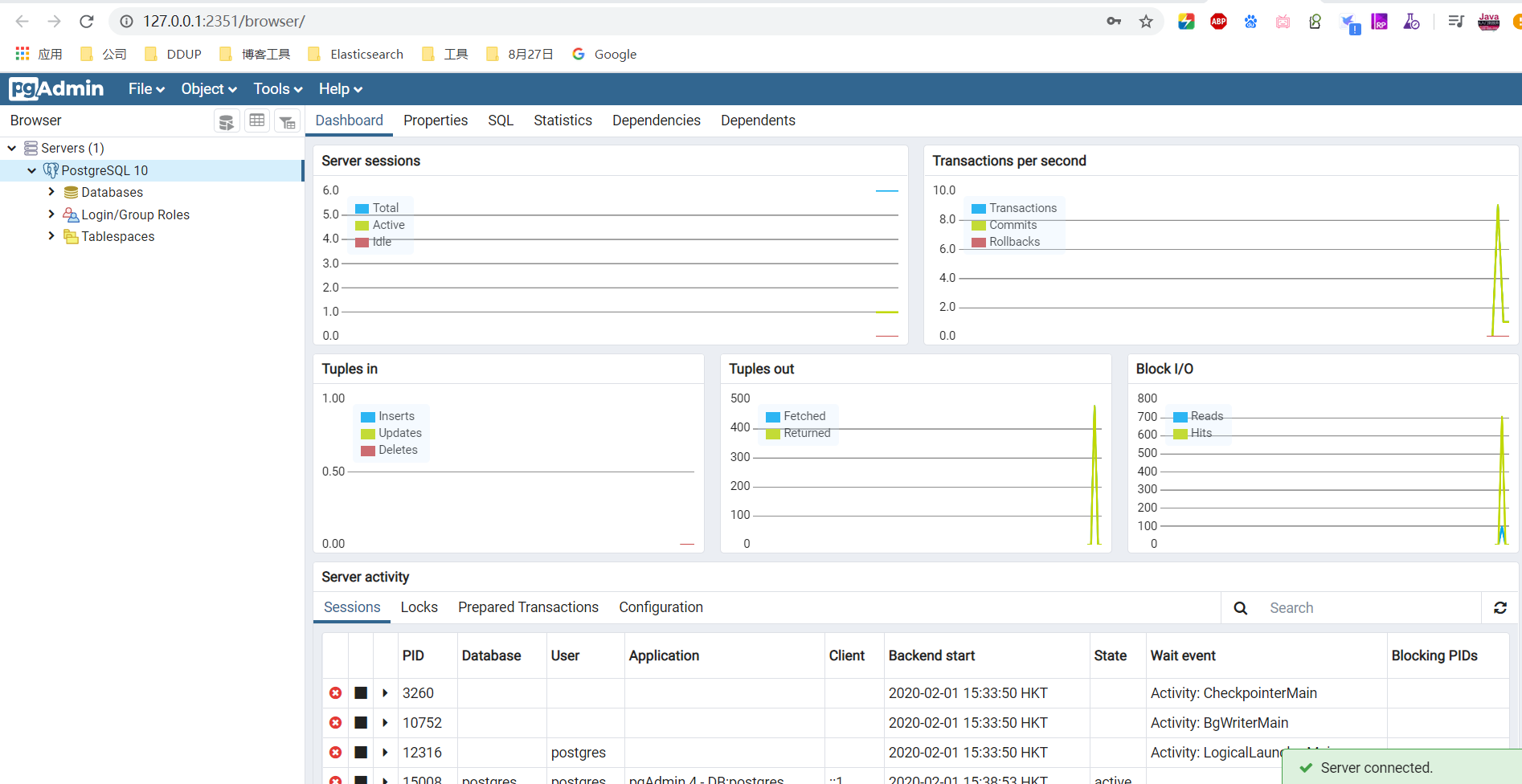The width and height of the screenshot is (1522, 784).
Task: Click the Login/Group Roles icon
Action: click(71, 214)
